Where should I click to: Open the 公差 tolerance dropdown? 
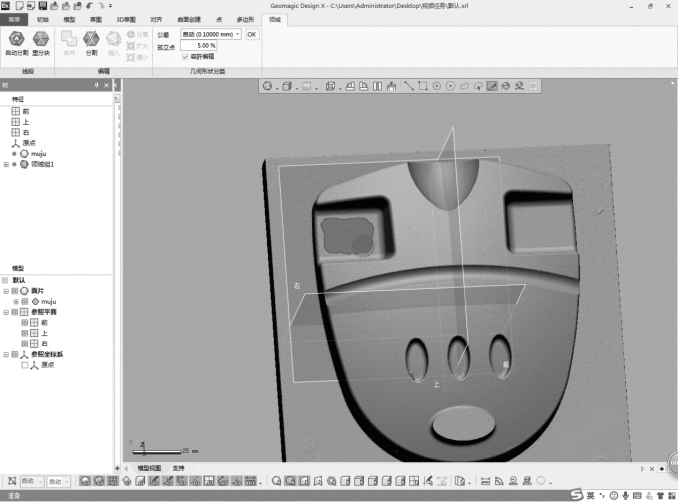pyautogui.click(x=238, y=34)
